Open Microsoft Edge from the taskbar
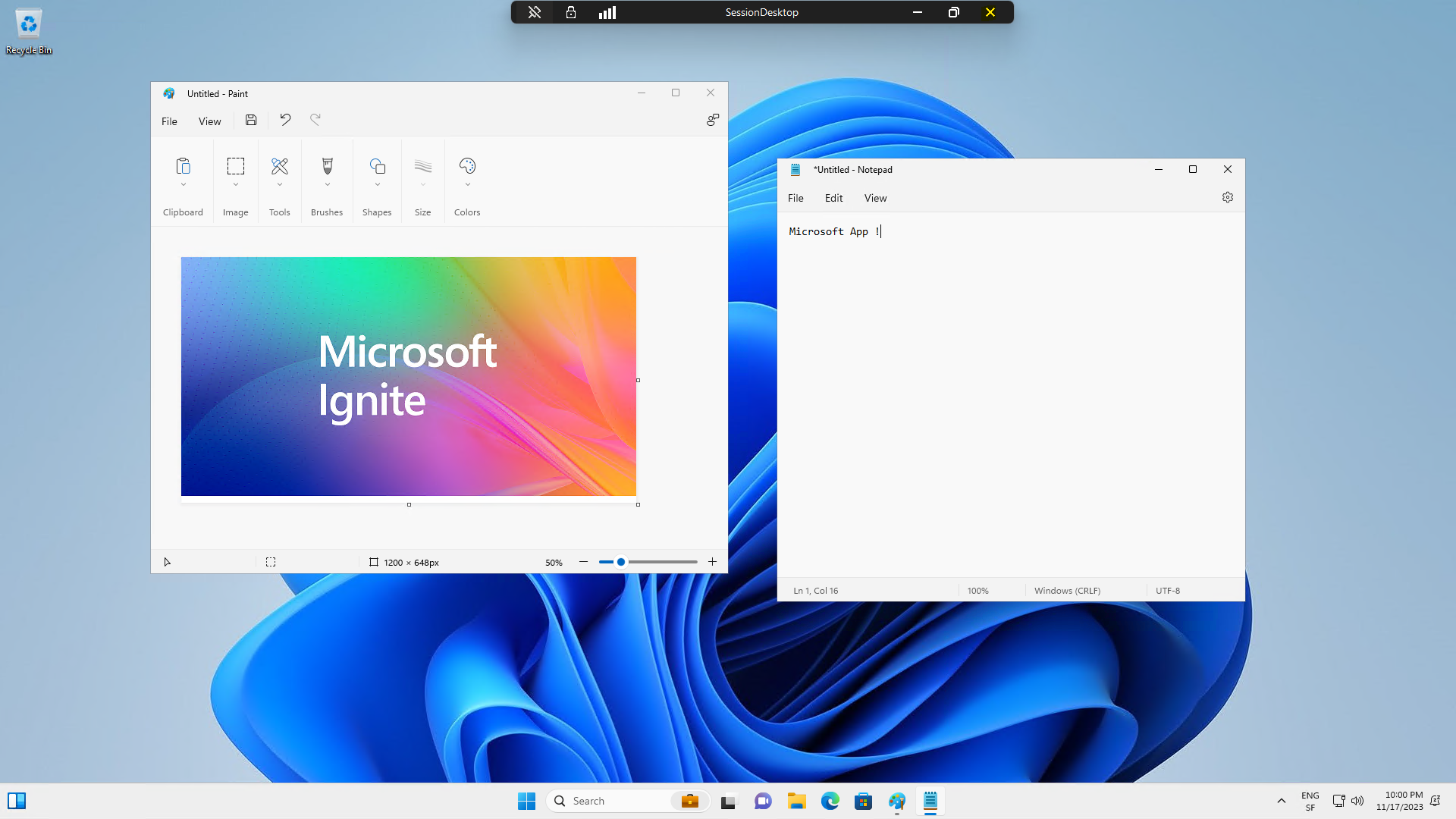Screen dimensions: 1456x819 [830, 801]
